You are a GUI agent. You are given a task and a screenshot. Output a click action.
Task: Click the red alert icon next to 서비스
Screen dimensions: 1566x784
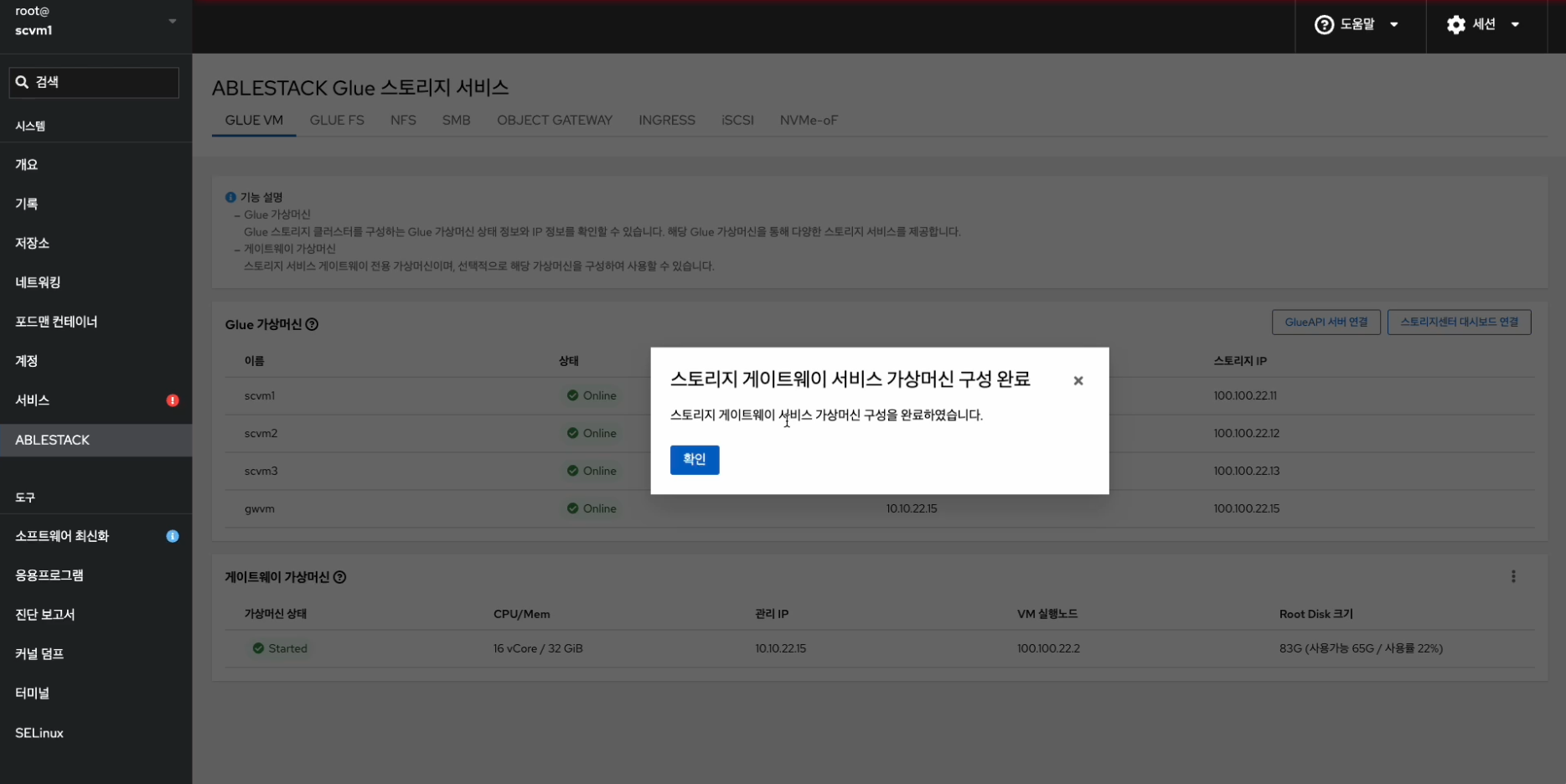173,400
